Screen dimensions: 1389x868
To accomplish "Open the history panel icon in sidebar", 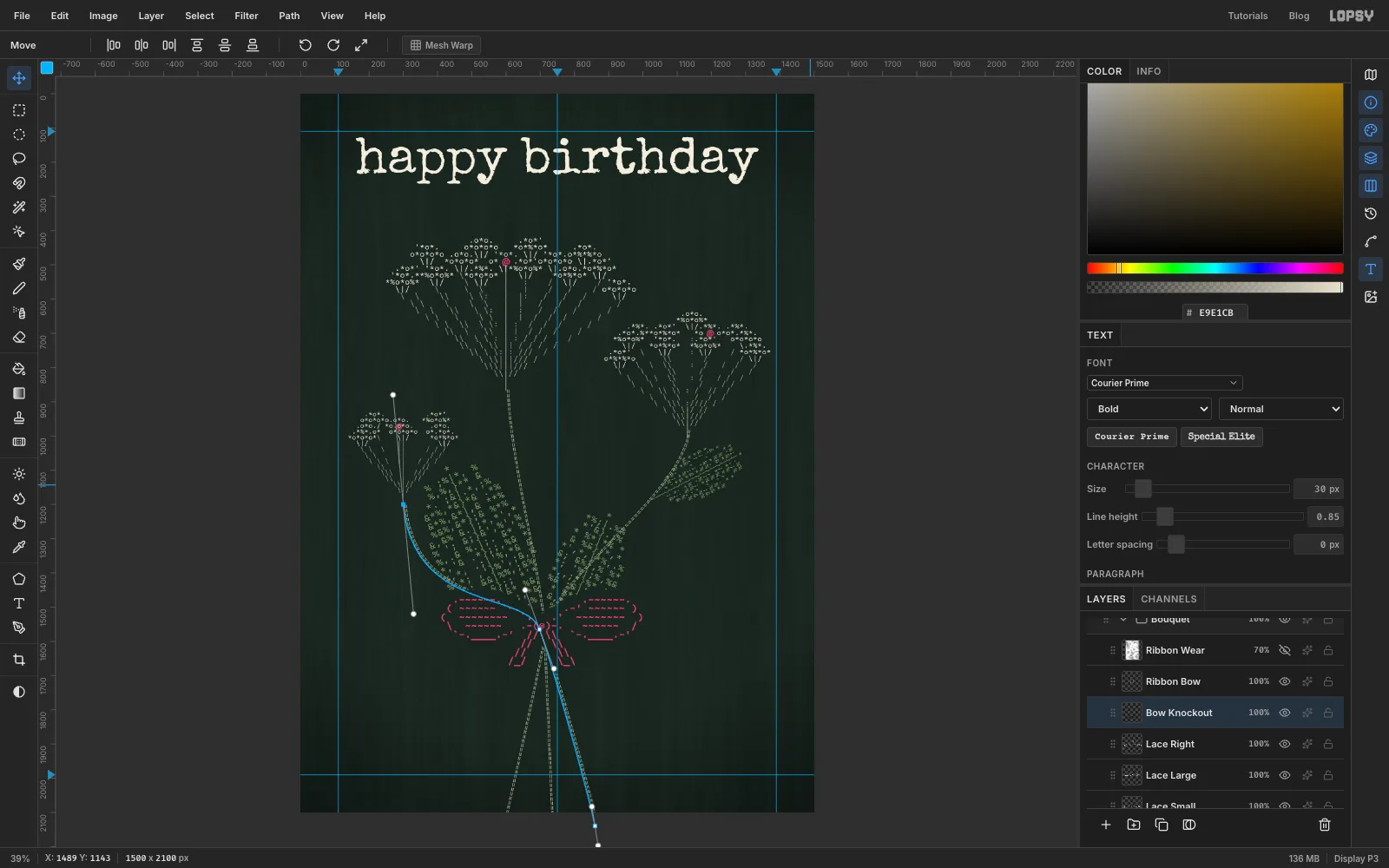I will pyautogui.click(x=1371, y=214).
